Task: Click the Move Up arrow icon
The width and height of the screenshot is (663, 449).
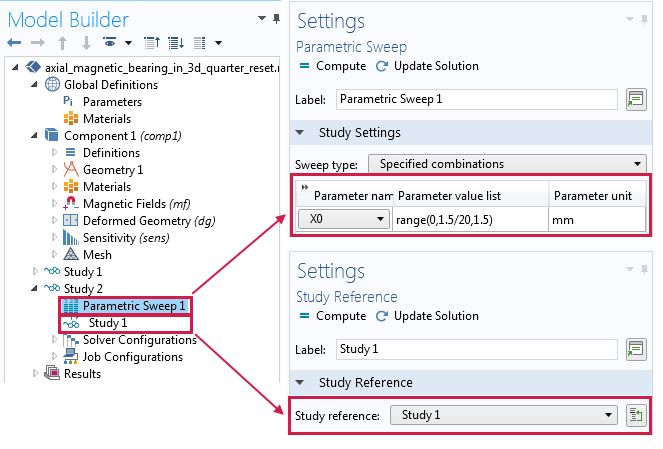Action: pos(62,43)
